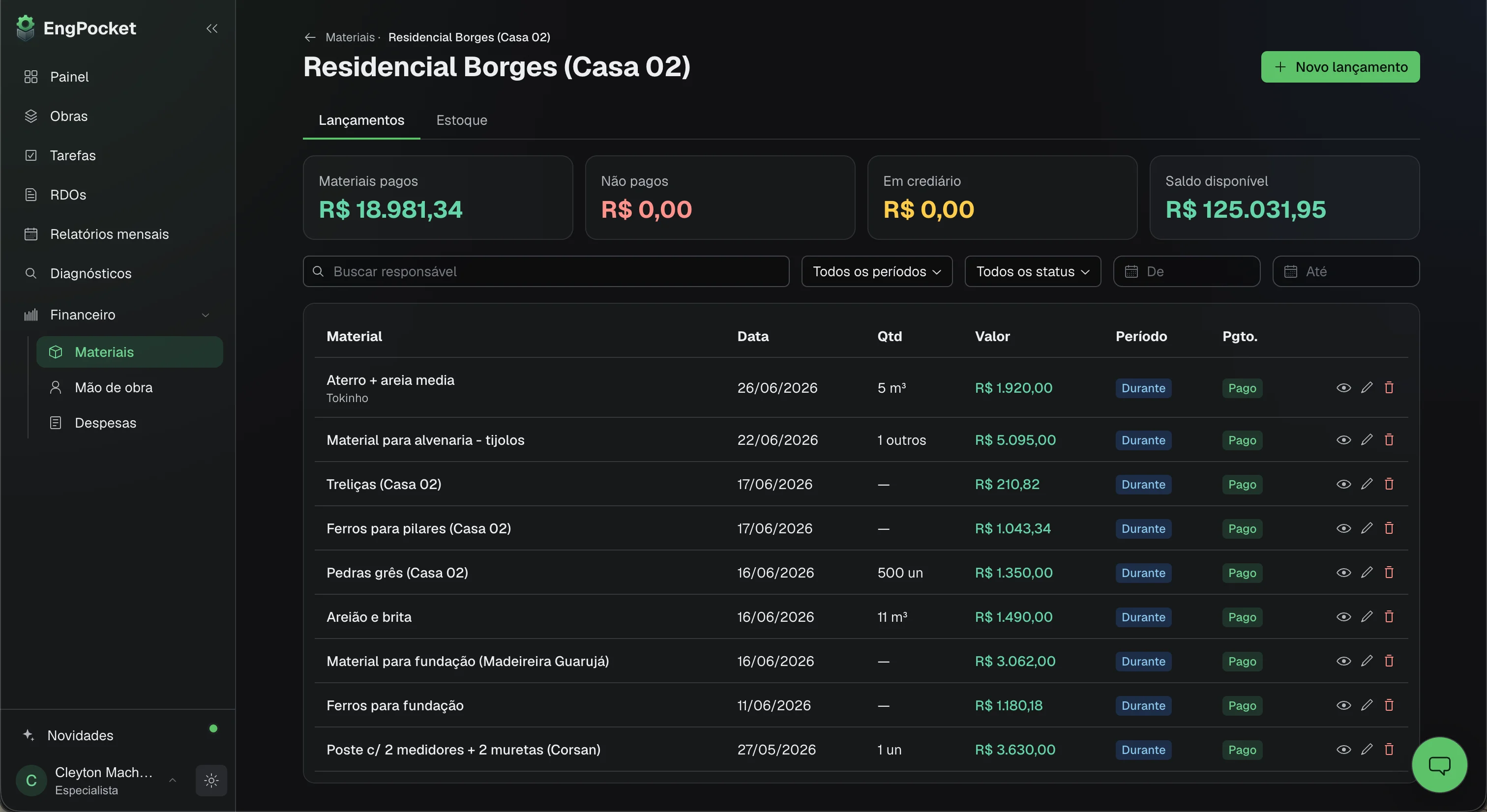
Task: Switch to the Estoque tab
Action: [x=461, y=120]
